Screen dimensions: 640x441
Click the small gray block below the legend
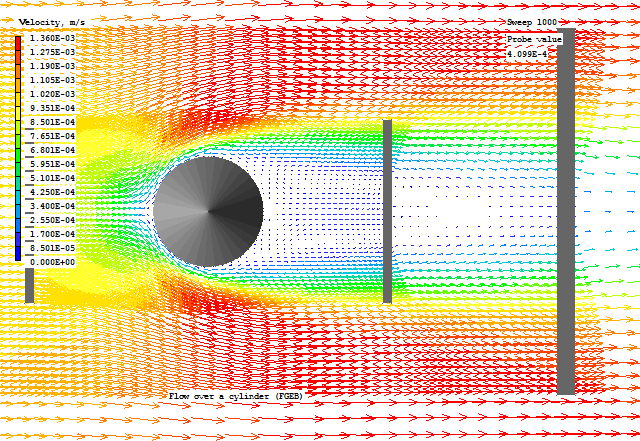point(29,285)
